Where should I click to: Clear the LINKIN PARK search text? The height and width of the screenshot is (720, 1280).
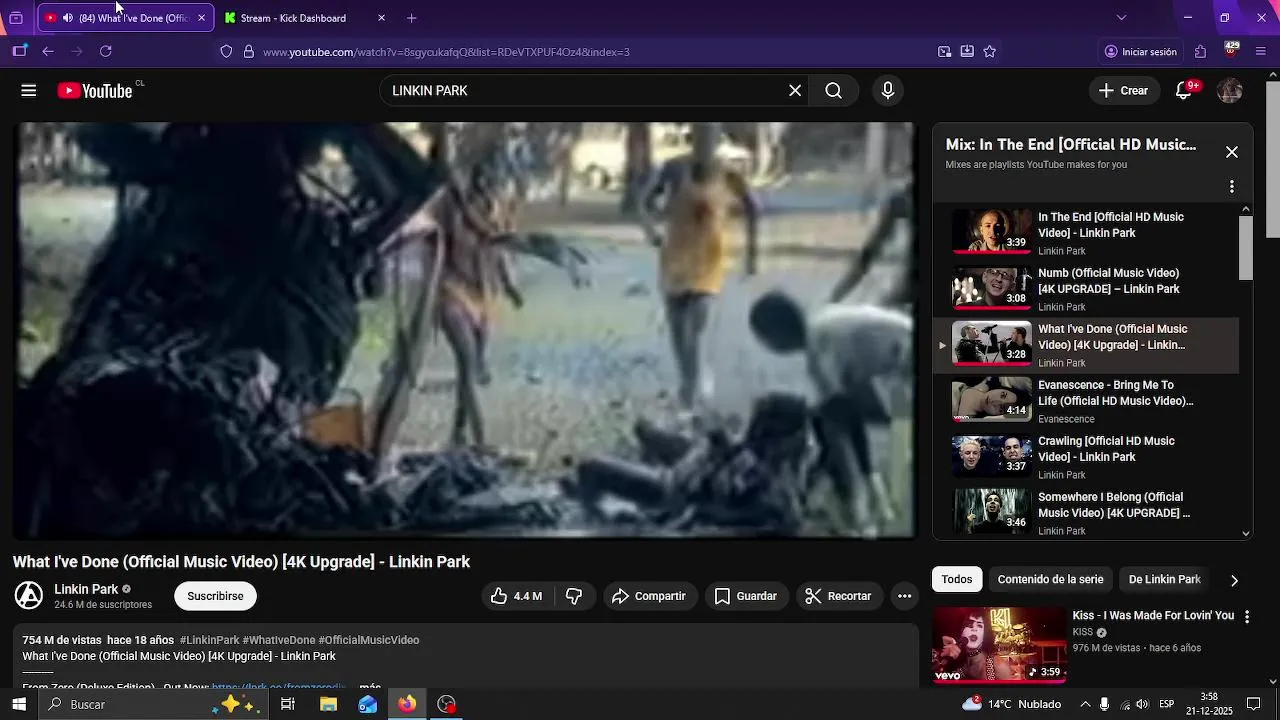coord(795,91)
